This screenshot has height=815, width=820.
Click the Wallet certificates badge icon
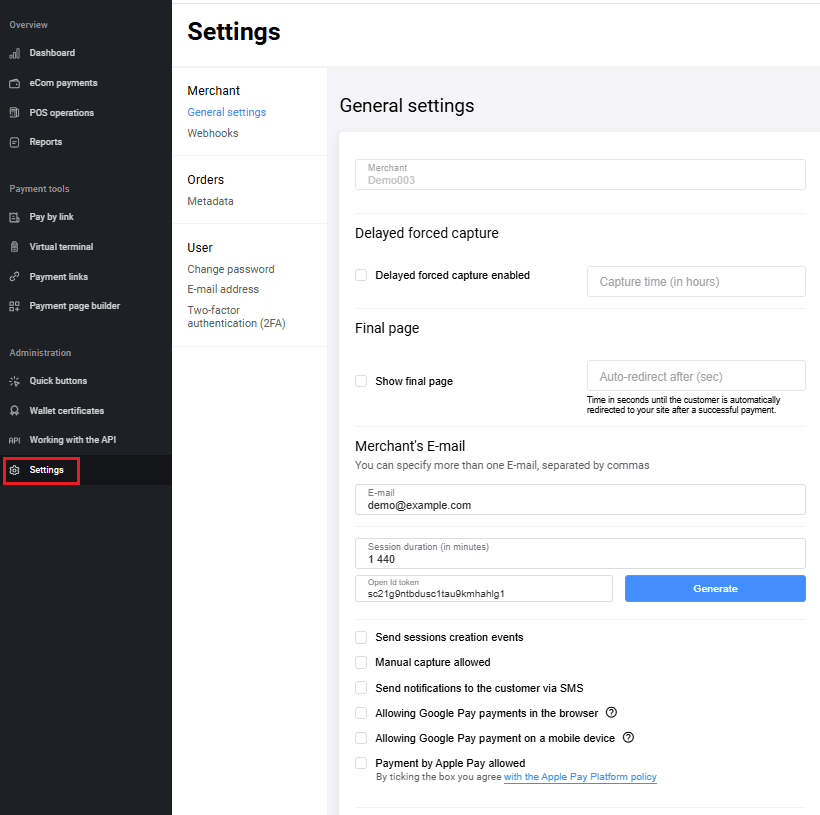[x=14, y=411]
